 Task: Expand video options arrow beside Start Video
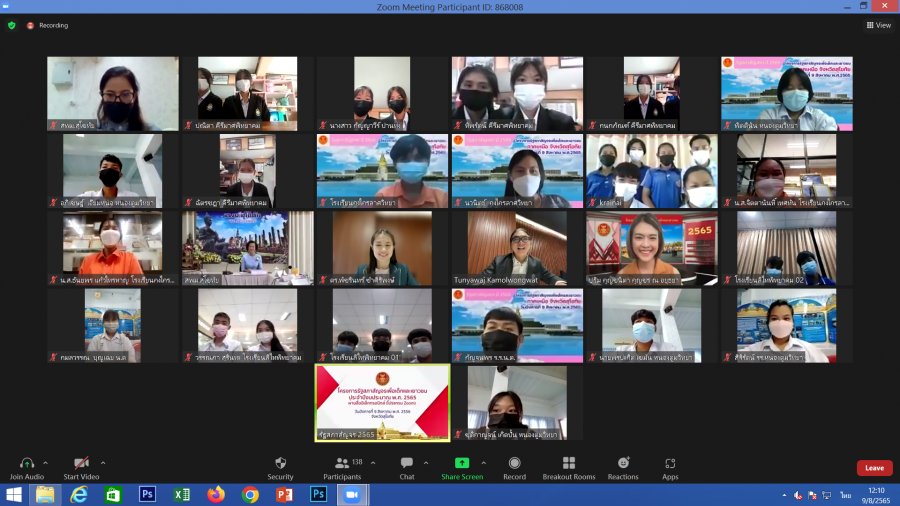coord(102,463)
